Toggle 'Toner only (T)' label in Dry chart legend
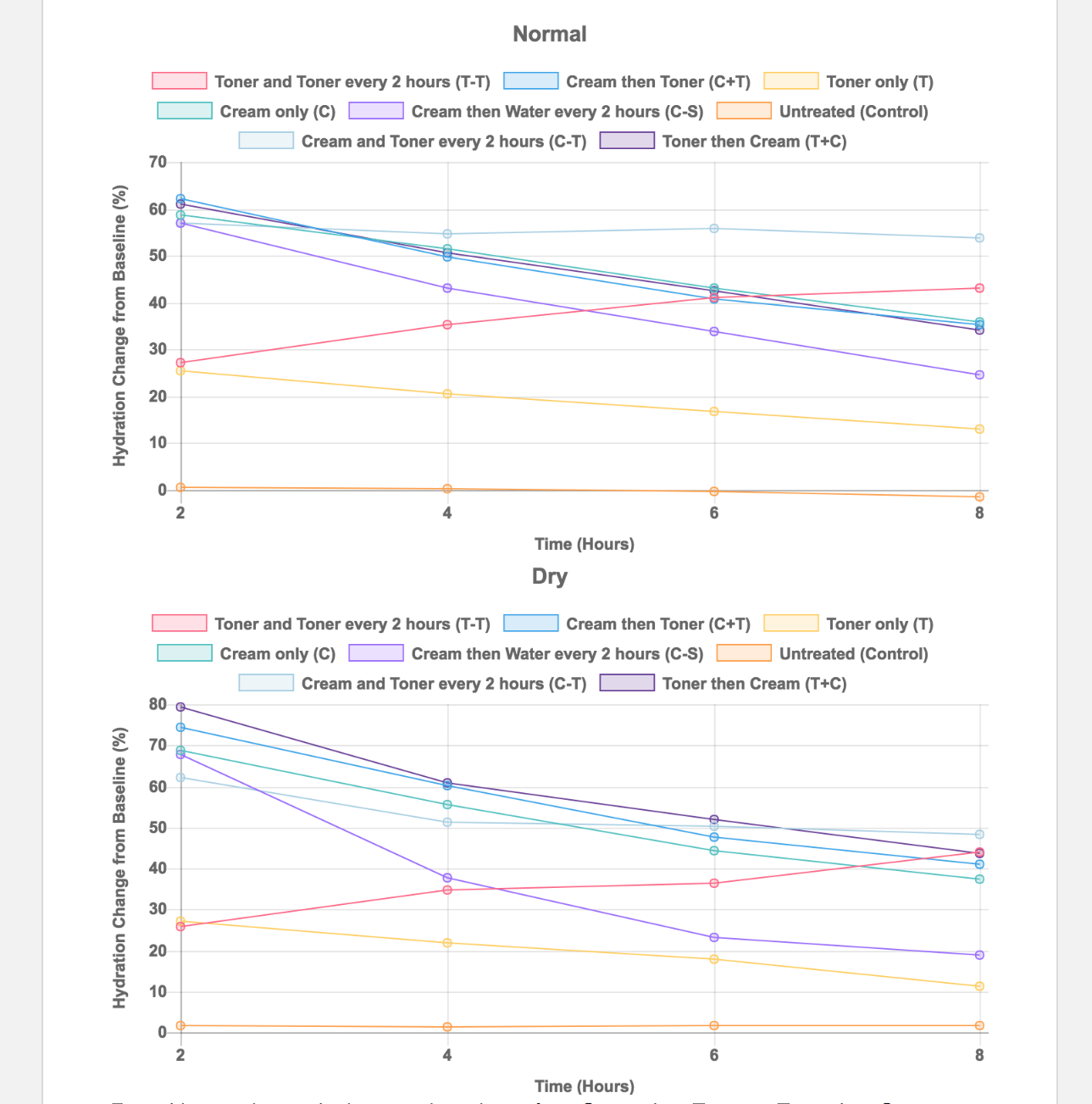This screenshot has height=1104, width=1092. 879,624
